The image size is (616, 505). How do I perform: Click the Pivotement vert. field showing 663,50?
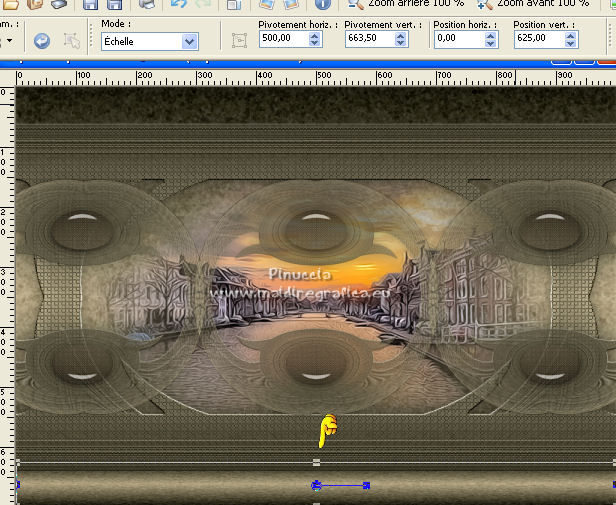click(367, 39)
